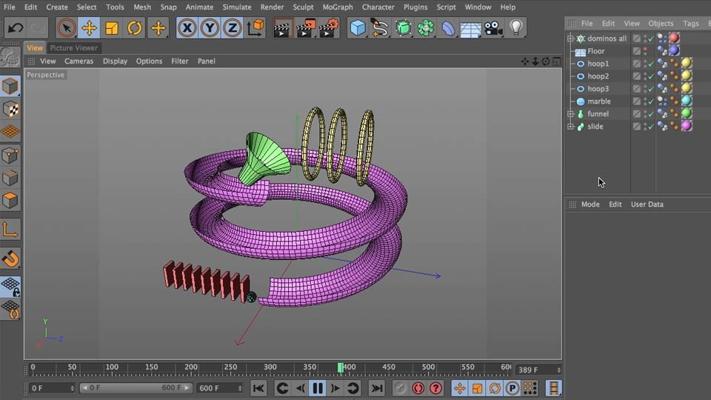The width and height of the screenshot is (711, 400).
Task: Expand the funnel object hierarchy
Action: 570,114
